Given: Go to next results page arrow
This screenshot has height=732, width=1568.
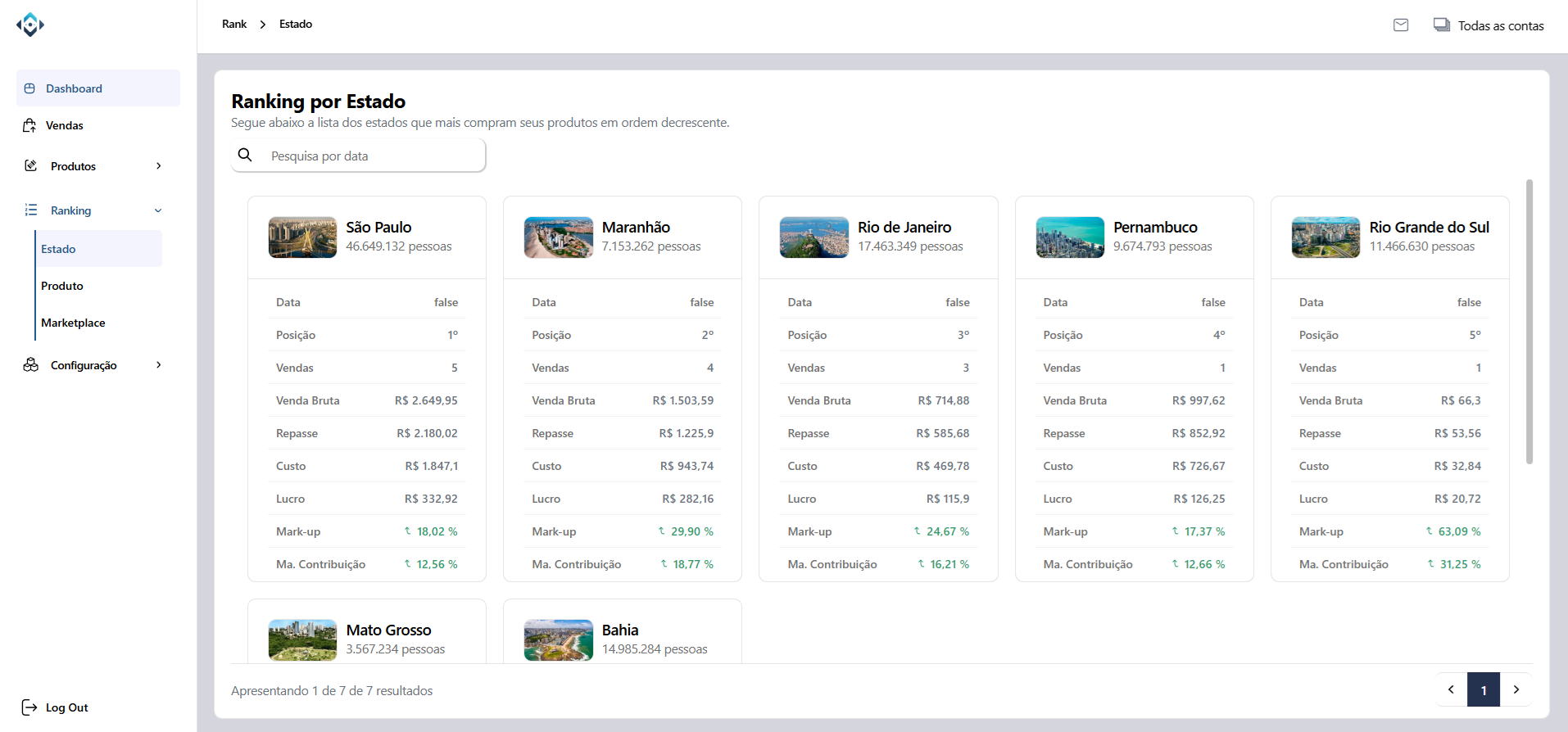Looking at the screenshot, I should (1516, 689).
